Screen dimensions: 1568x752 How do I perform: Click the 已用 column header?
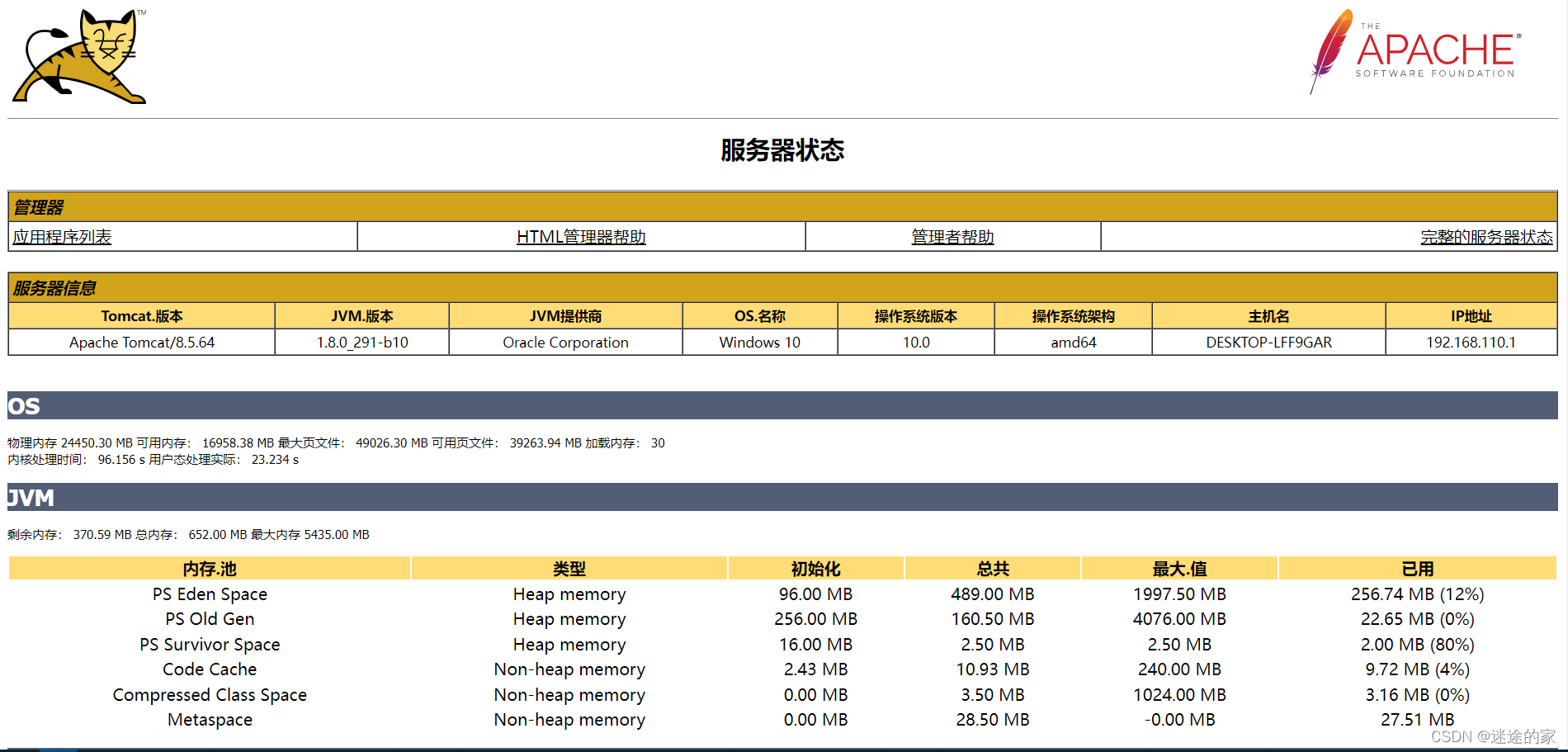click(x=1418, y=569)
